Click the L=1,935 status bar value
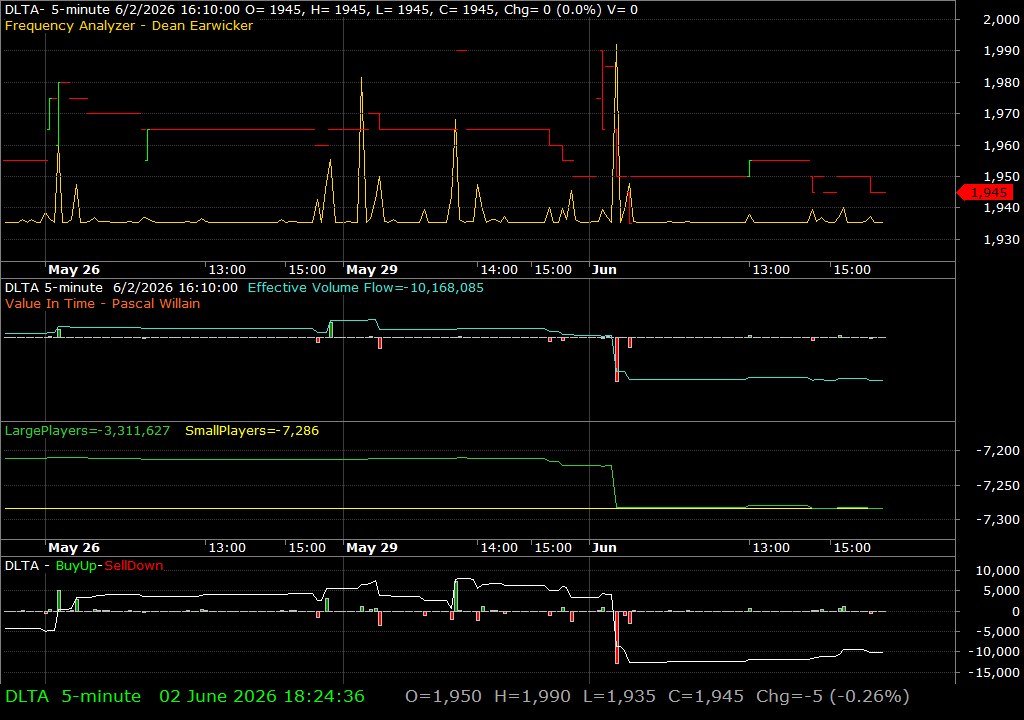 [619, 696]
